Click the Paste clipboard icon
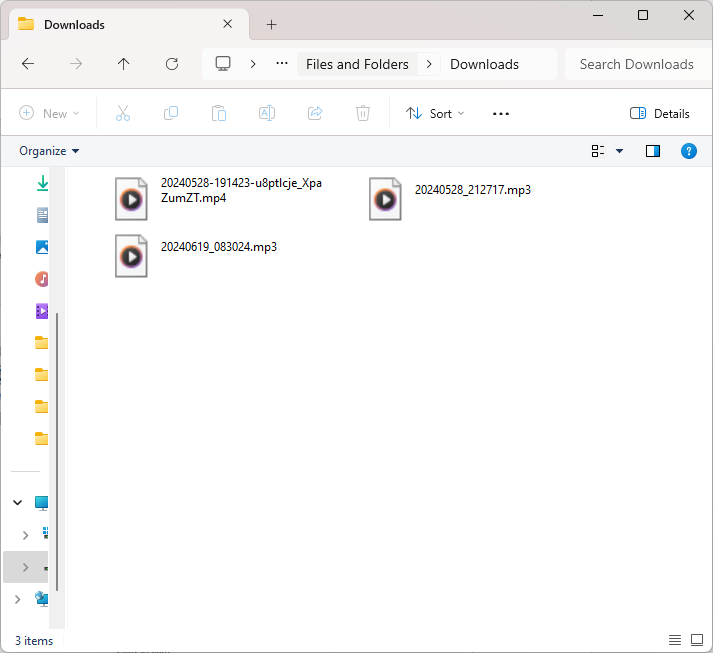This screenshot has height=653, width=713. (219, 113)
